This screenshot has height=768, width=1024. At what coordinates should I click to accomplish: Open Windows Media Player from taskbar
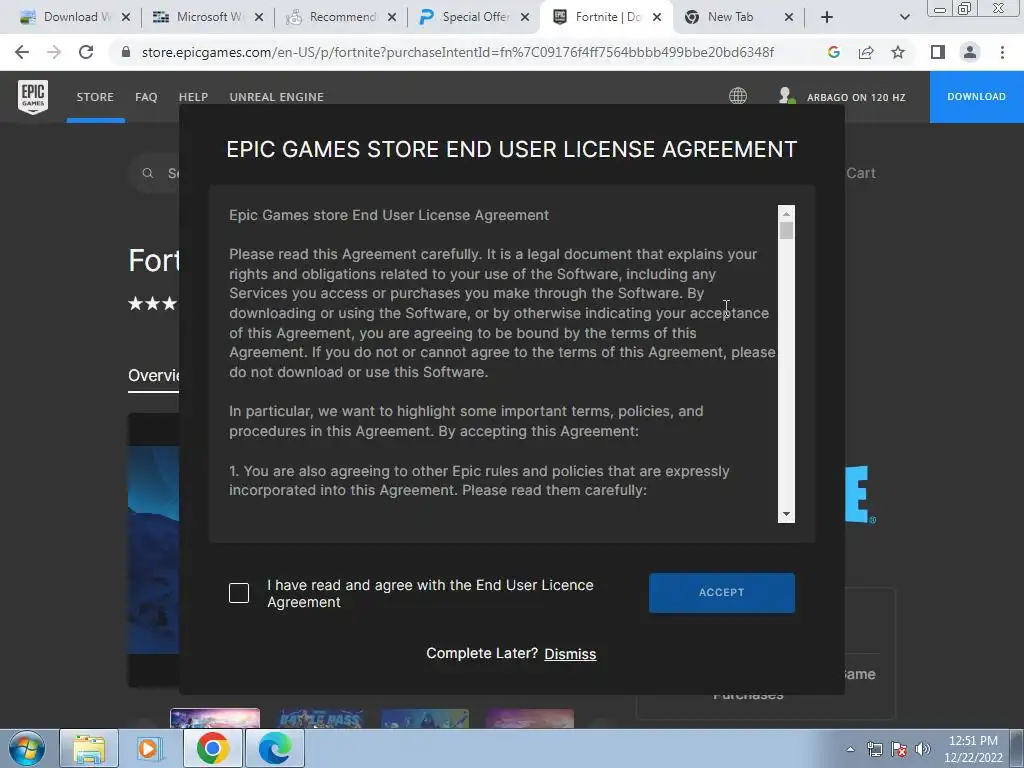tap(148, 748)
